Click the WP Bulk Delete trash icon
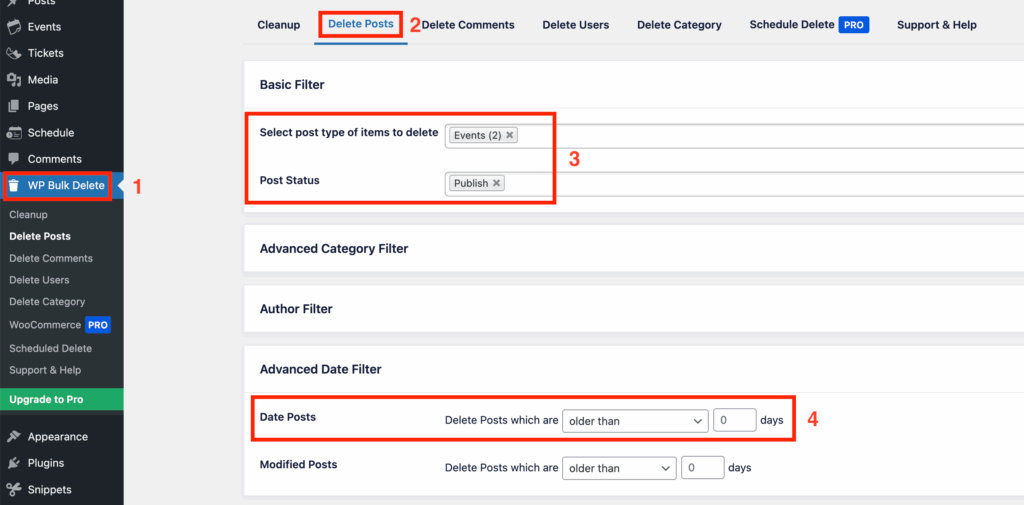 [14, 186]
